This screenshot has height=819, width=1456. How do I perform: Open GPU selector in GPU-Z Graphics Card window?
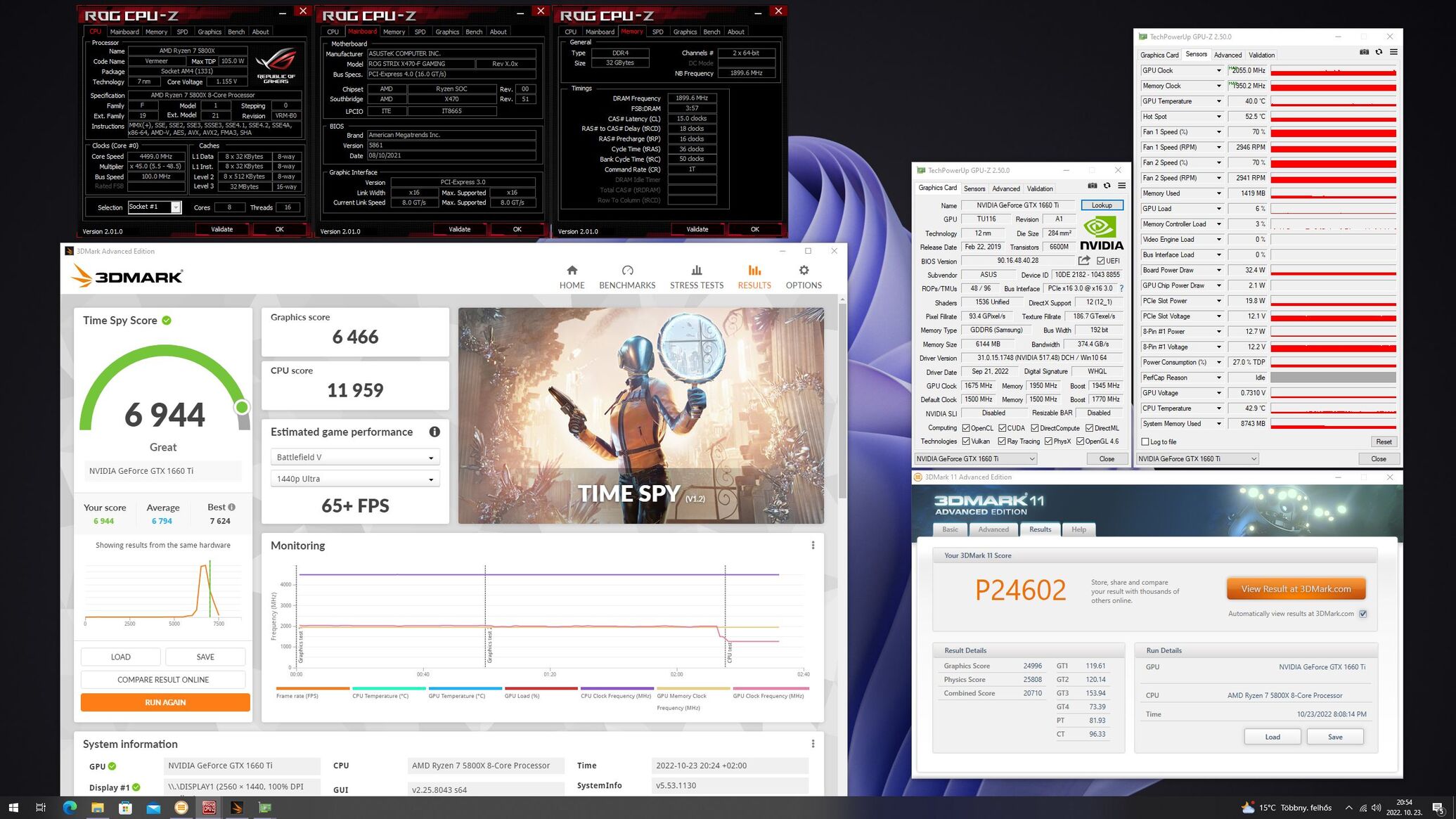point(975,458)
